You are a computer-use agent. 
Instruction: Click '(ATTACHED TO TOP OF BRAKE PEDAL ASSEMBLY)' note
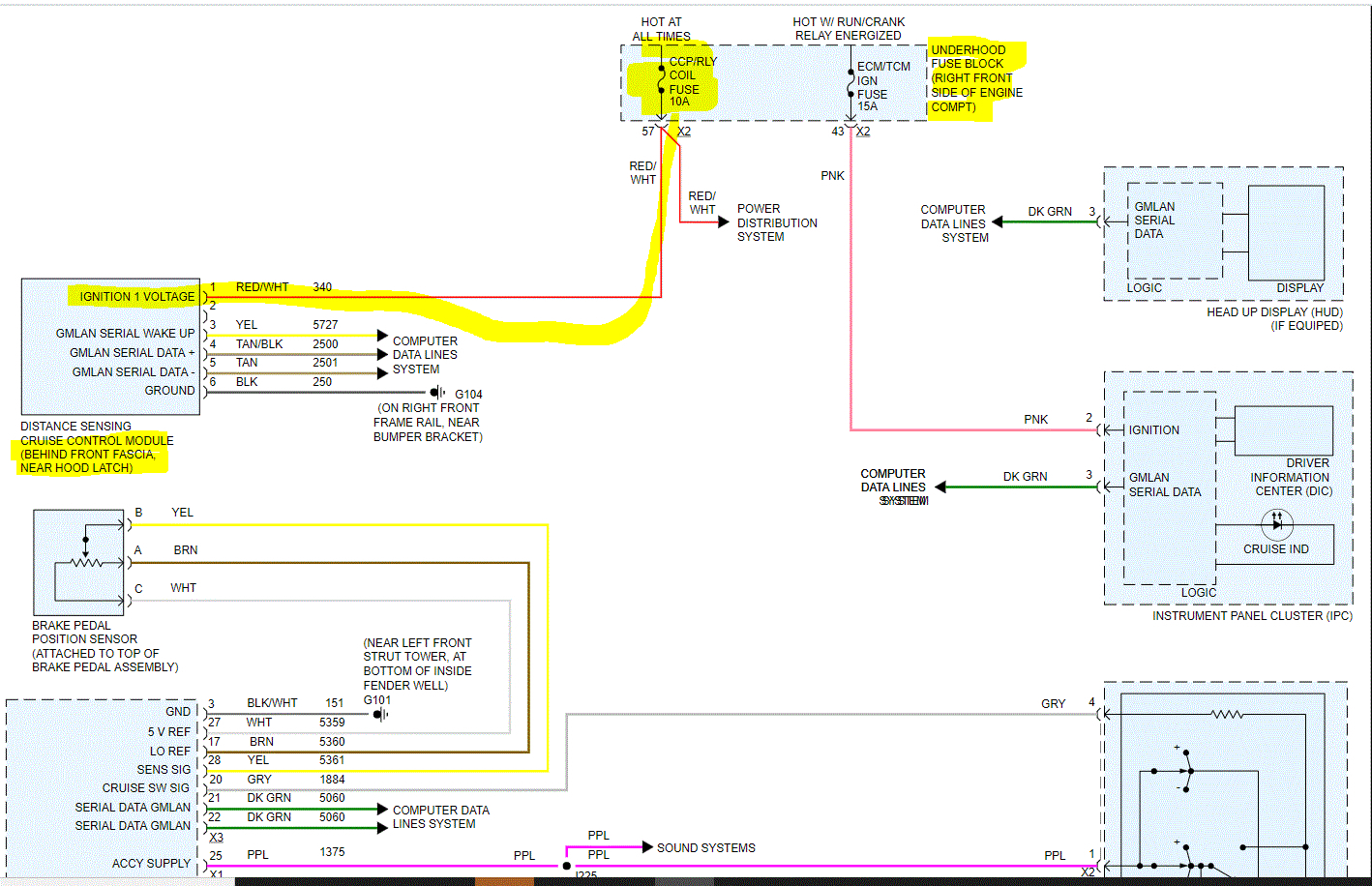coord(105,661)
